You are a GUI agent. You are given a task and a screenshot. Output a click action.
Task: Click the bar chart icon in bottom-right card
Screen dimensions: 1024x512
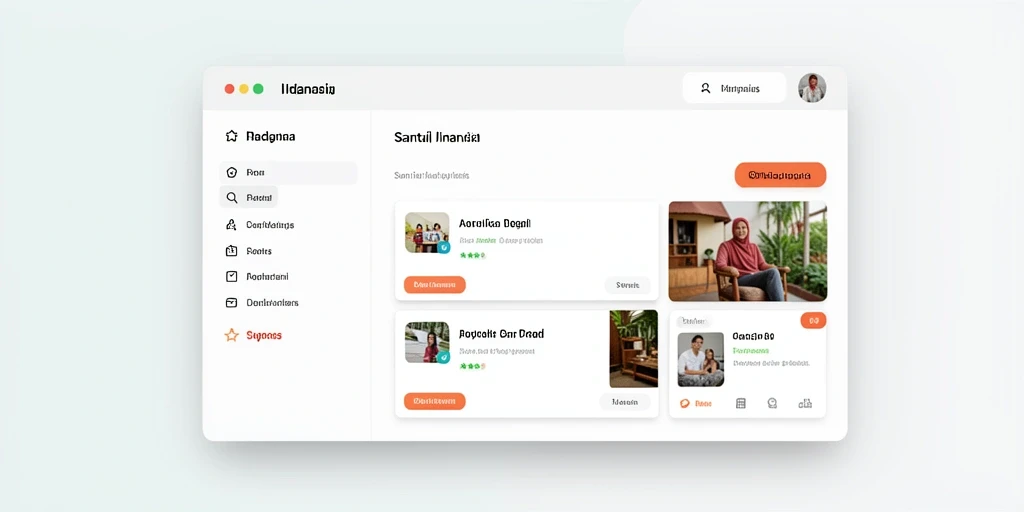click(805, 404)
